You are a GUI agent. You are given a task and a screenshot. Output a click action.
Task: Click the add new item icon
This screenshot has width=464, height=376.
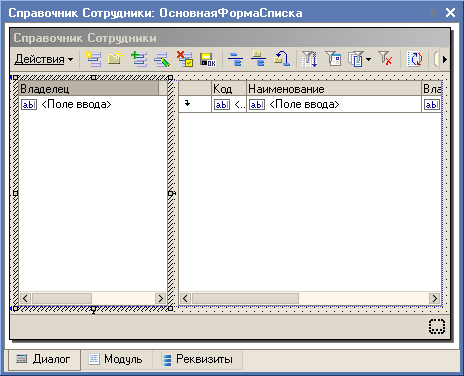tap(93, 59)
